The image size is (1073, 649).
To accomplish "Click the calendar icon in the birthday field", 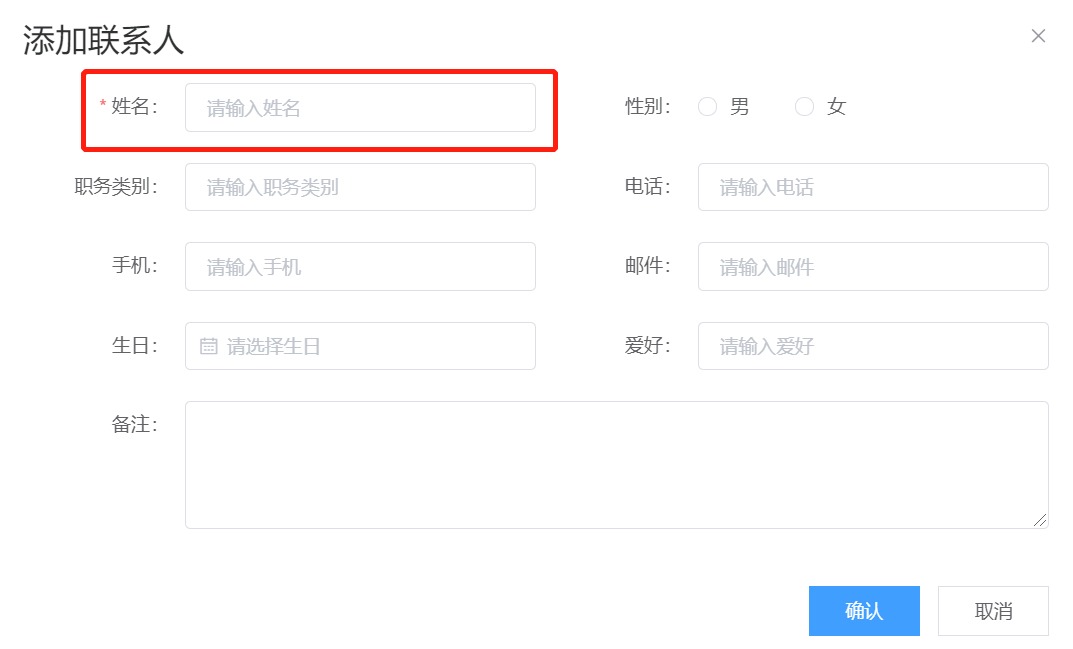I will (208, 347).
